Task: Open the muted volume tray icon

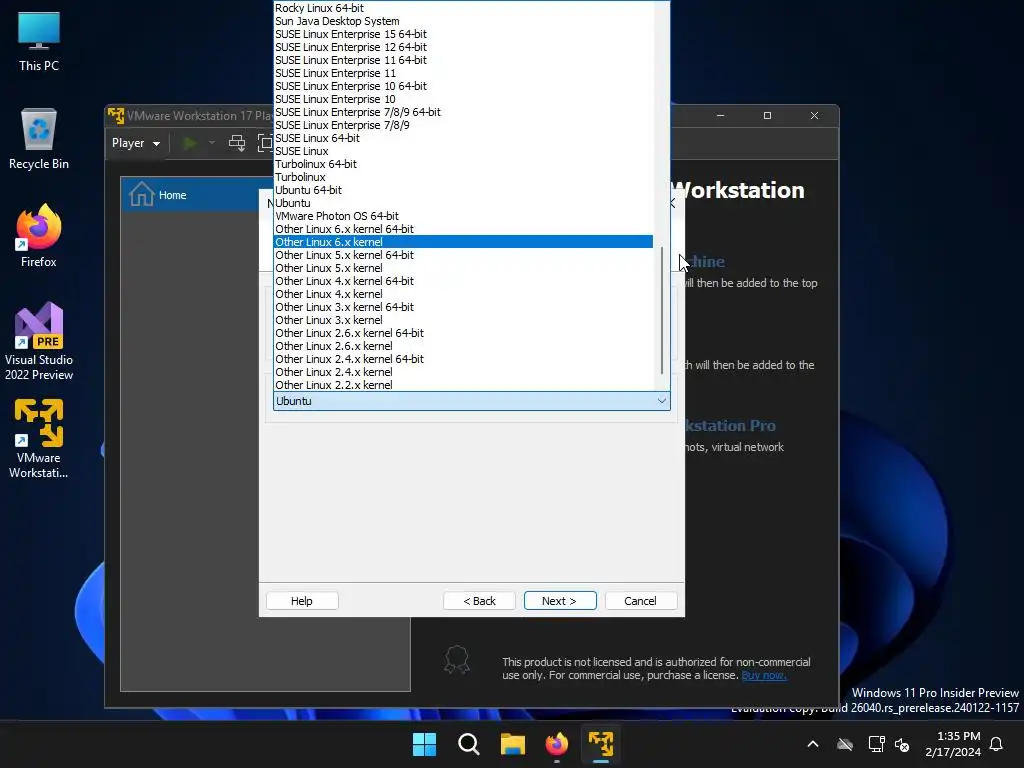Action: [902, 744]
